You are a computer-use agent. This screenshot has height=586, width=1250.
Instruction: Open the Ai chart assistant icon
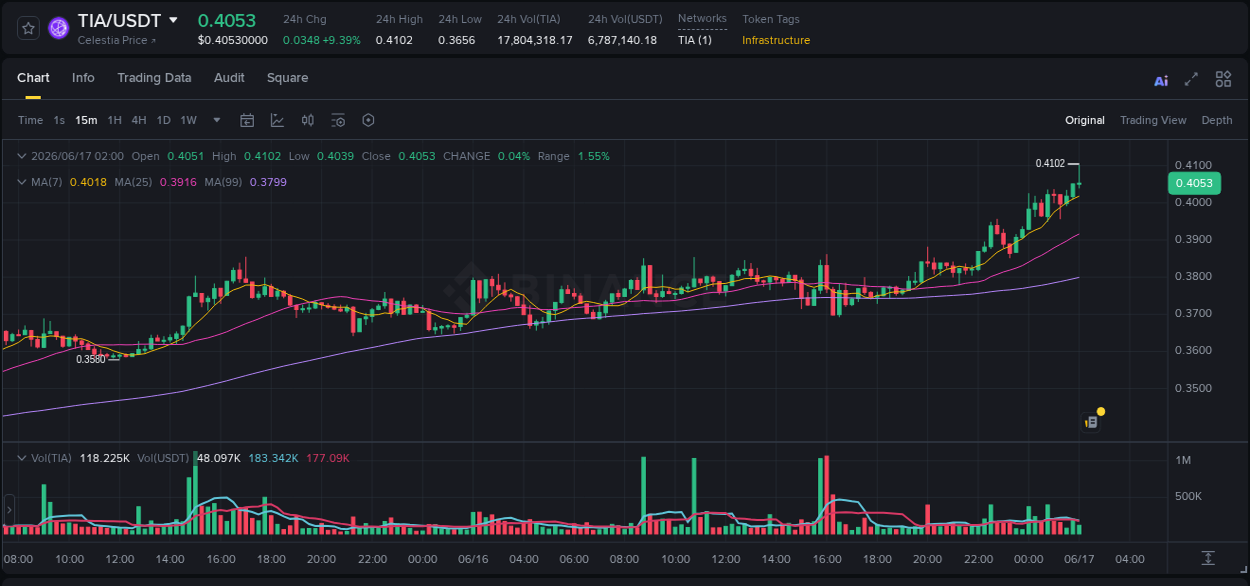coord(1161,80)
